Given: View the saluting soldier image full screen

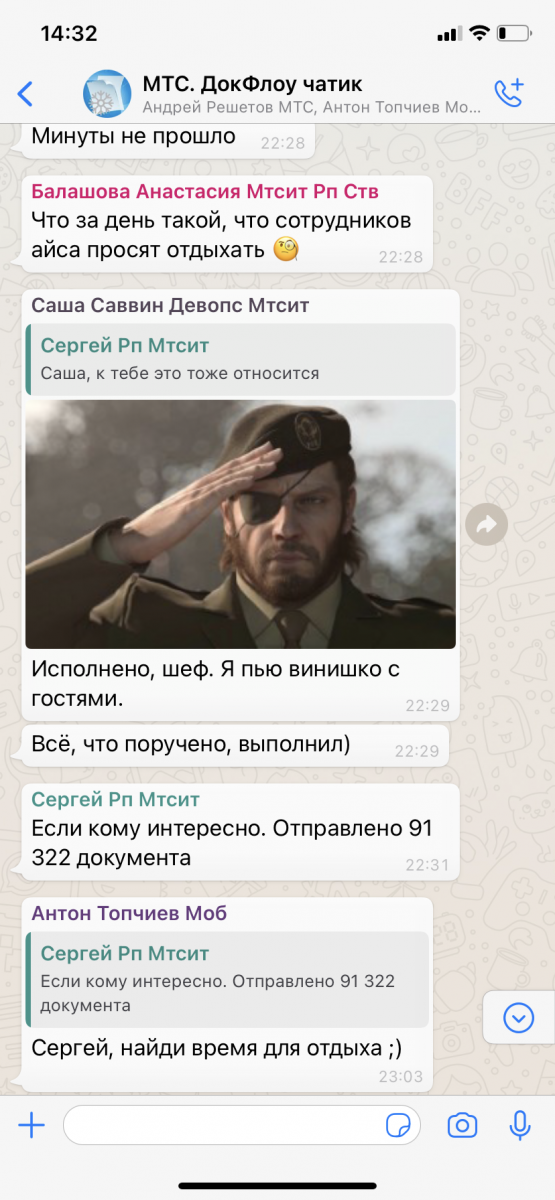Looking at the screenshot, I should pos(240,524).
